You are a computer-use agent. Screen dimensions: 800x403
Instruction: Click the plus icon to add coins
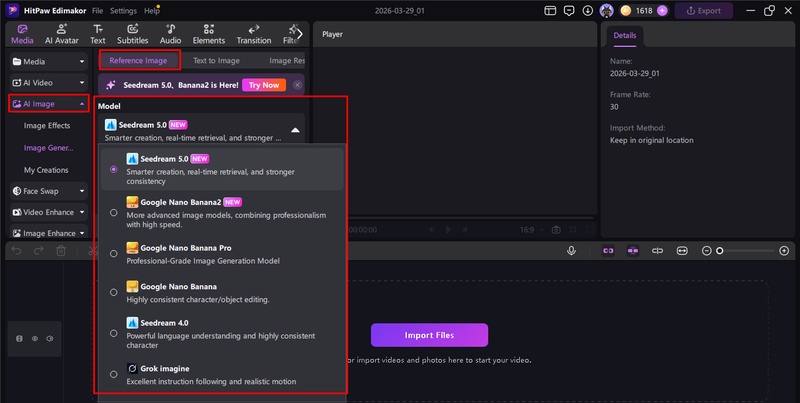(664, 11)
